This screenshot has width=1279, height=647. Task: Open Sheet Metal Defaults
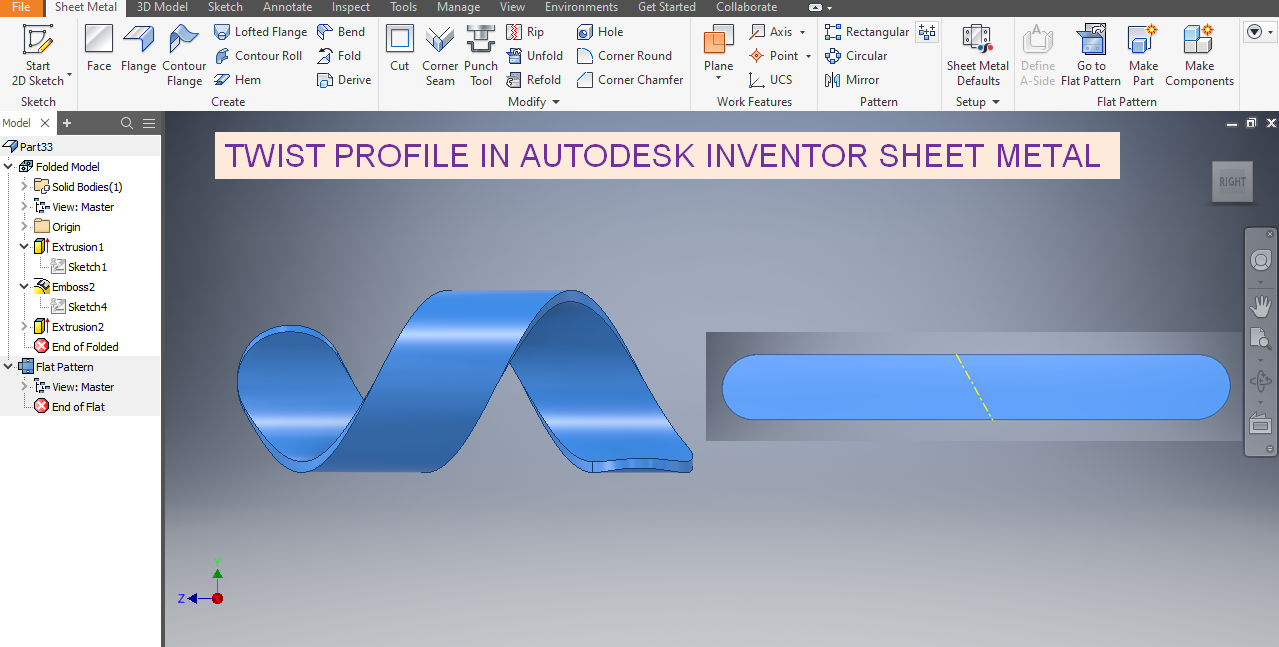[x=978, y=56]
